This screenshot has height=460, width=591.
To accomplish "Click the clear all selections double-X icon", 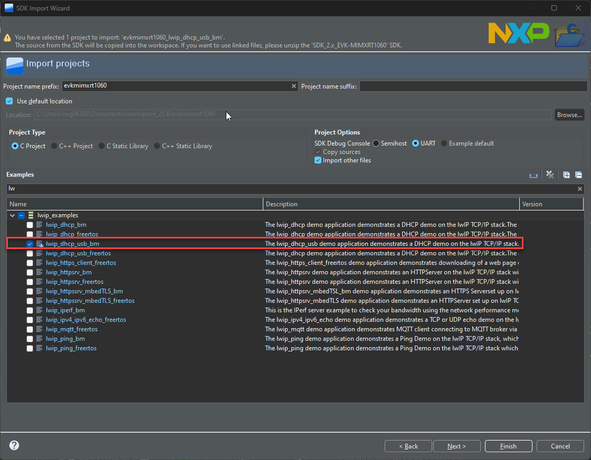I will (x=550, y=175).
